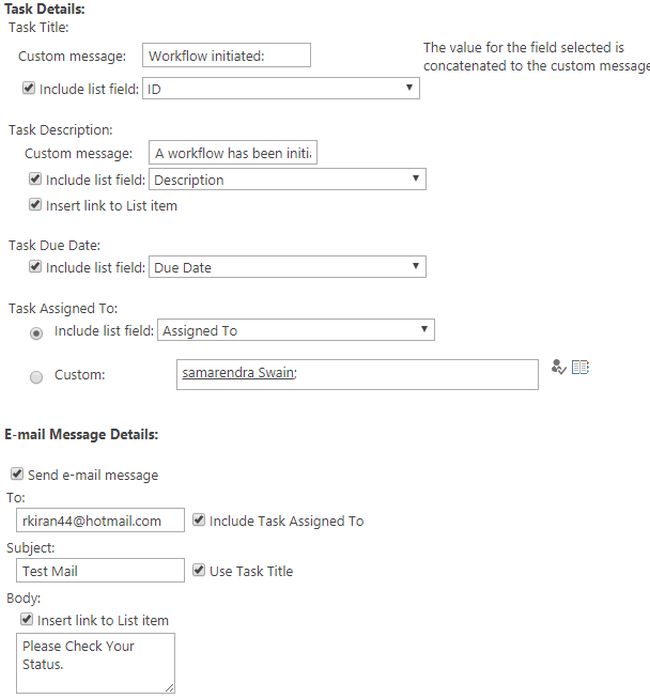Image resolution: width=650 pixels, height=699 pixels.
Task: Click the To e-mail address field
Action: (x=100, y=520)
